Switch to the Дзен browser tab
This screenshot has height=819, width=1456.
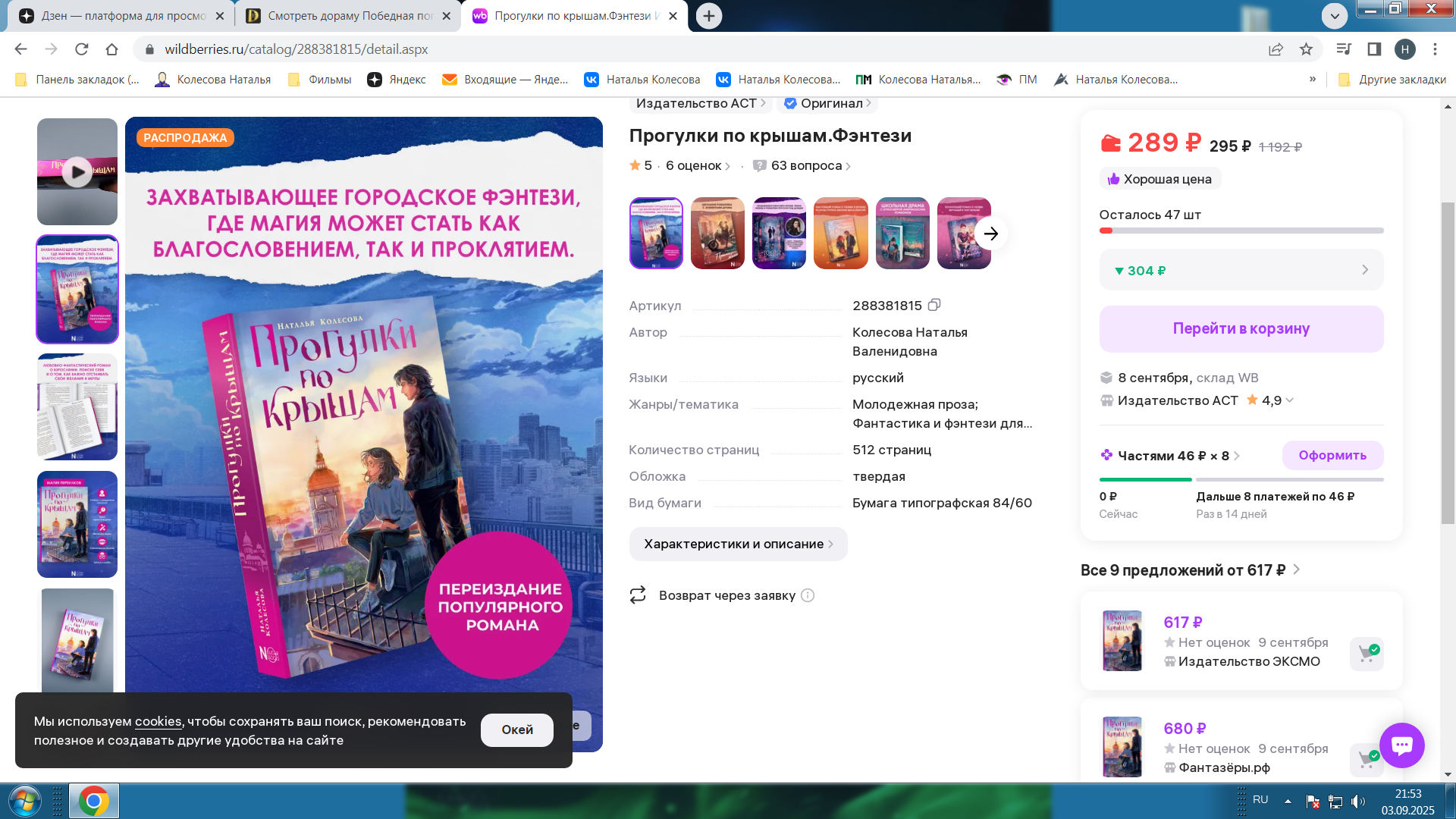pos(121,16)
